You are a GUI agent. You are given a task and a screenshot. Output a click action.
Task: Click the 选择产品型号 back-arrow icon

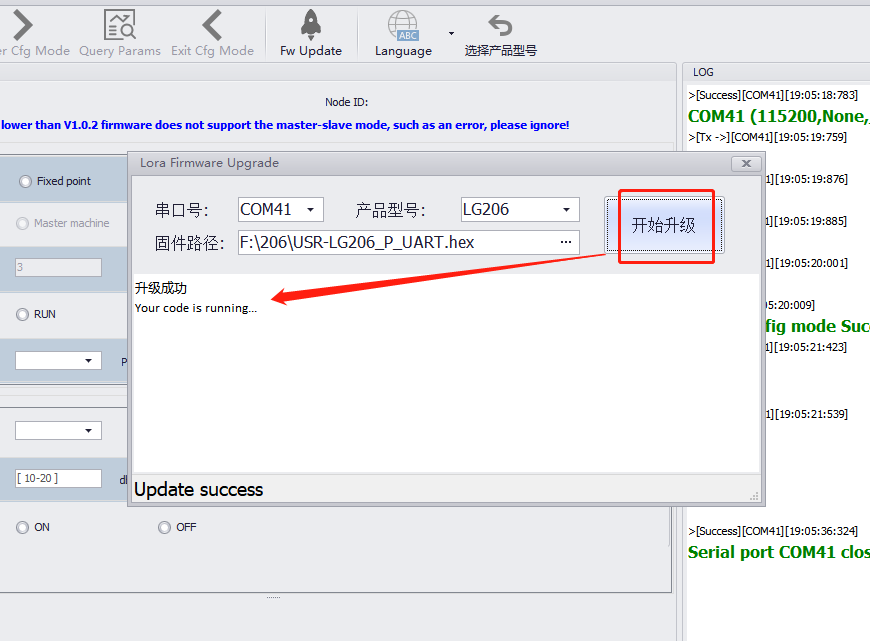click(500, 25)
